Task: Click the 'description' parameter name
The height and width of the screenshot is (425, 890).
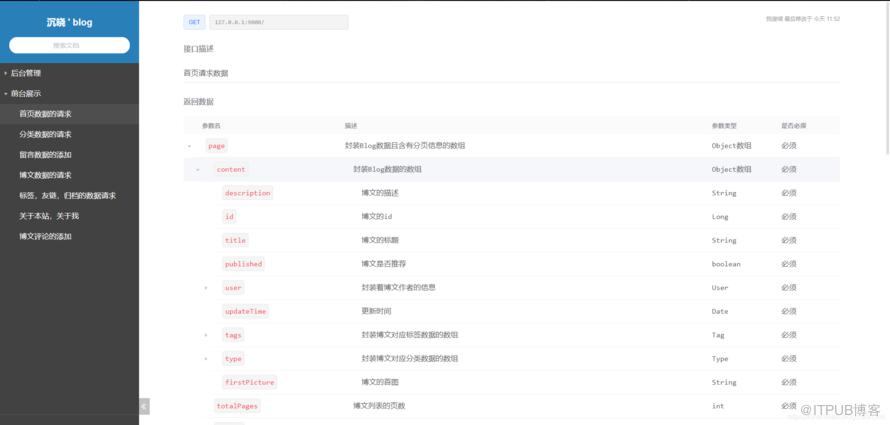Action: point(247,193)
